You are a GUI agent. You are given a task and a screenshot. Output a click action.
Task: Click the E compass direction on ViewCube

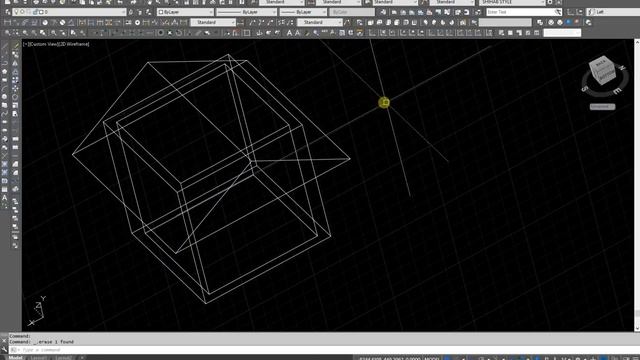(618, 91)
